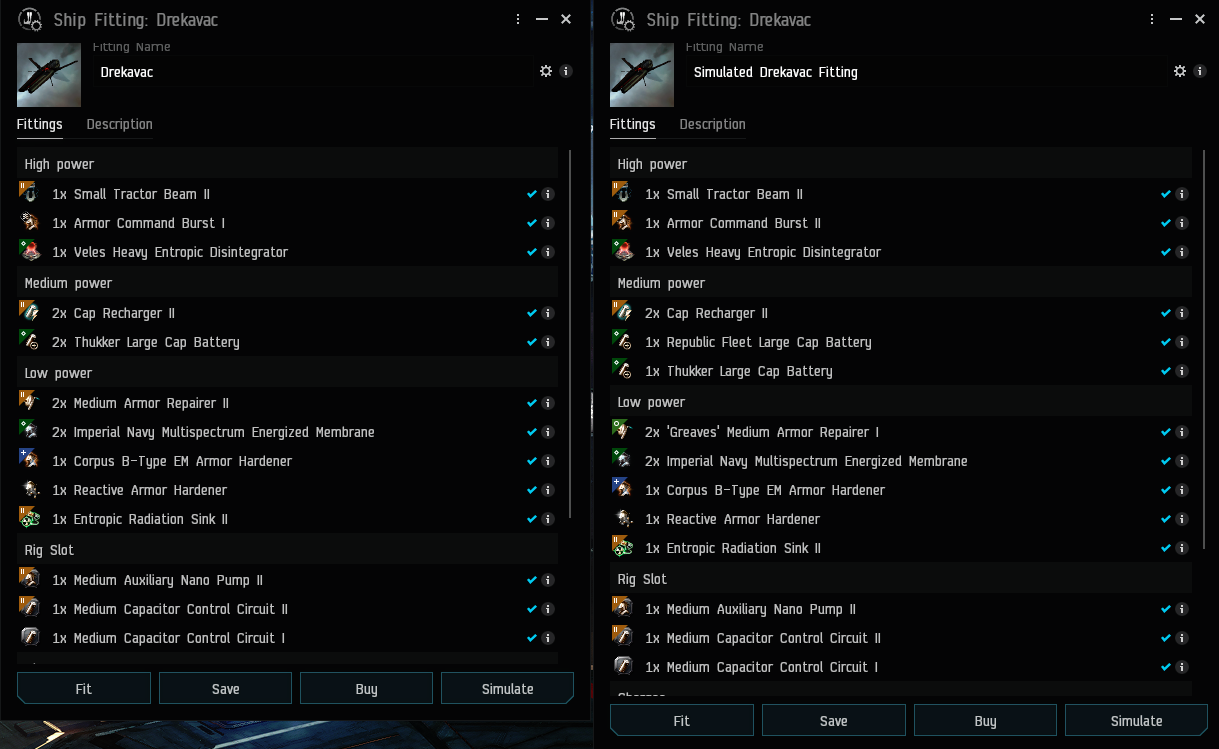Click the Drekavac ship thumbnail in left window
This screenshot has width=1219, height=749.
[49, 75]
